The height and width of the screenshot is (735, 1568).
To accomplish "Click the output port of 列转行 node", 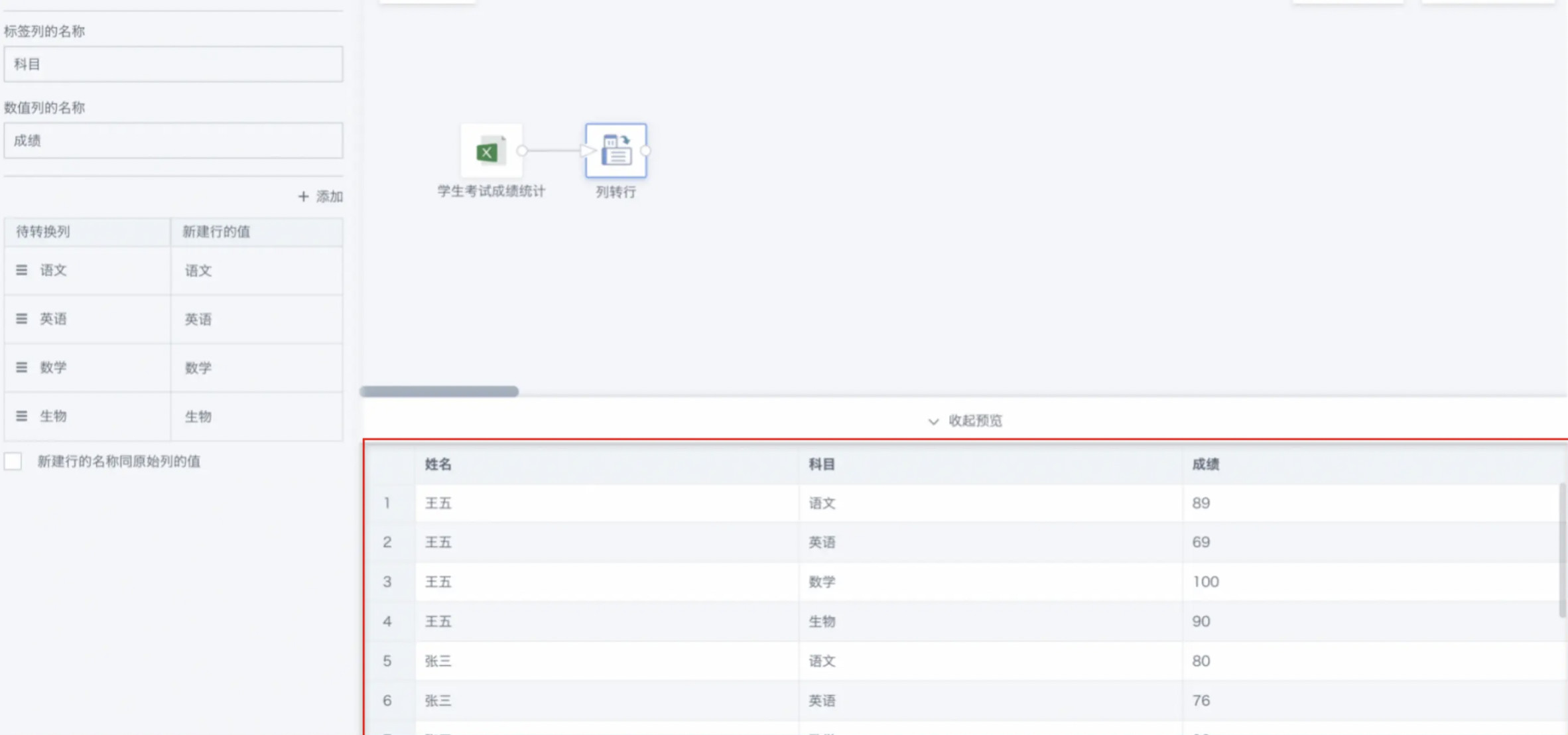I will pos(646,151).
